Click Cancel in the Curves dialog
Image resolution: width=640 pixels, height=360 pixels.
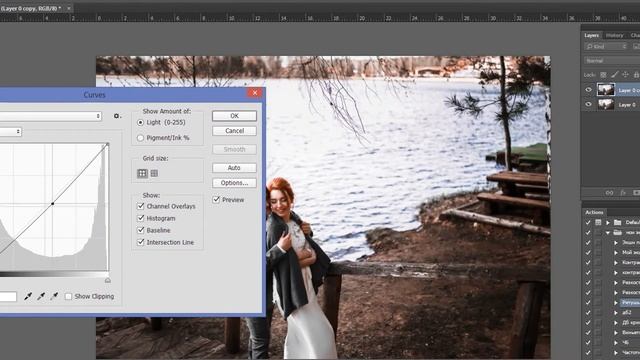[x=234, y=131]
